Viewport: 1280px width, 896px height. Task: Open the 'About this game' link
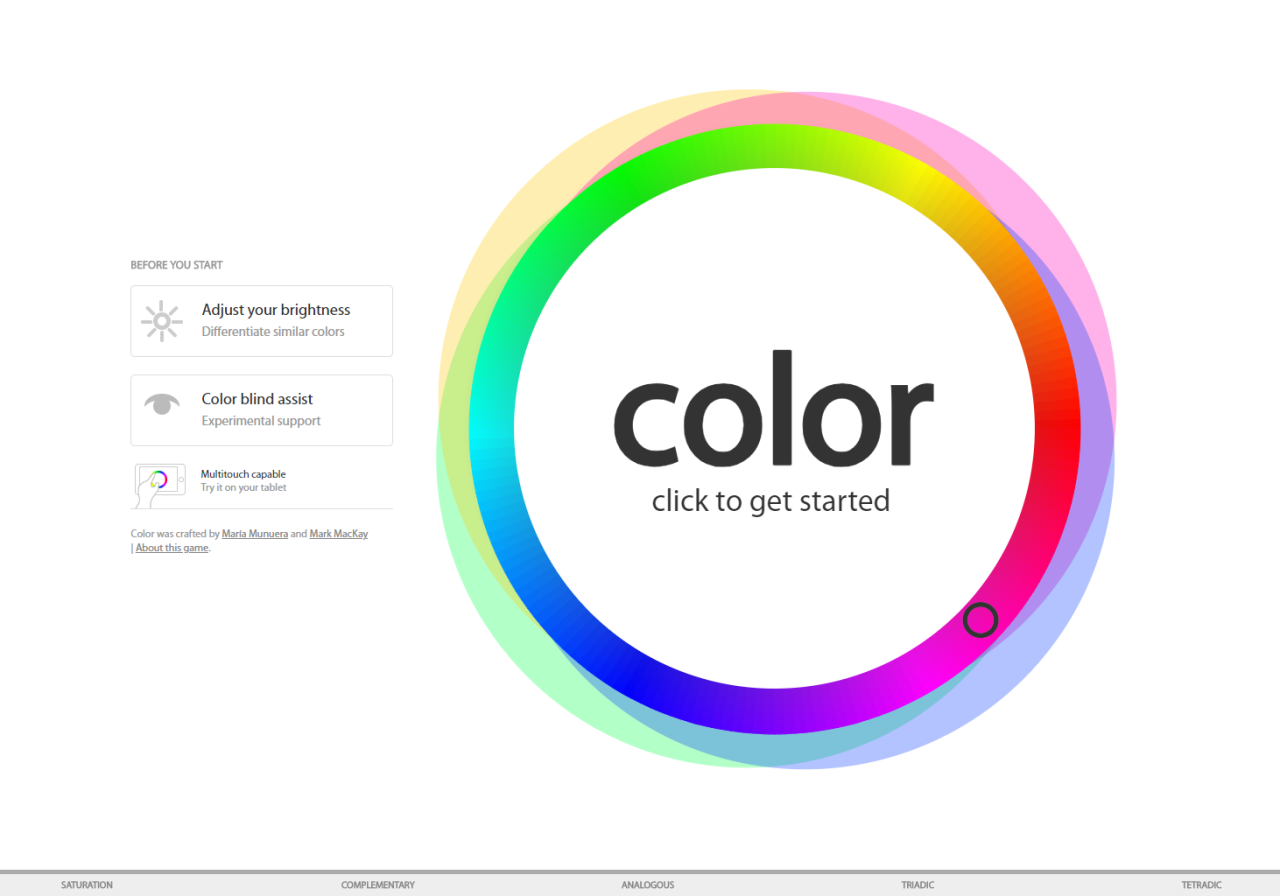172,548
